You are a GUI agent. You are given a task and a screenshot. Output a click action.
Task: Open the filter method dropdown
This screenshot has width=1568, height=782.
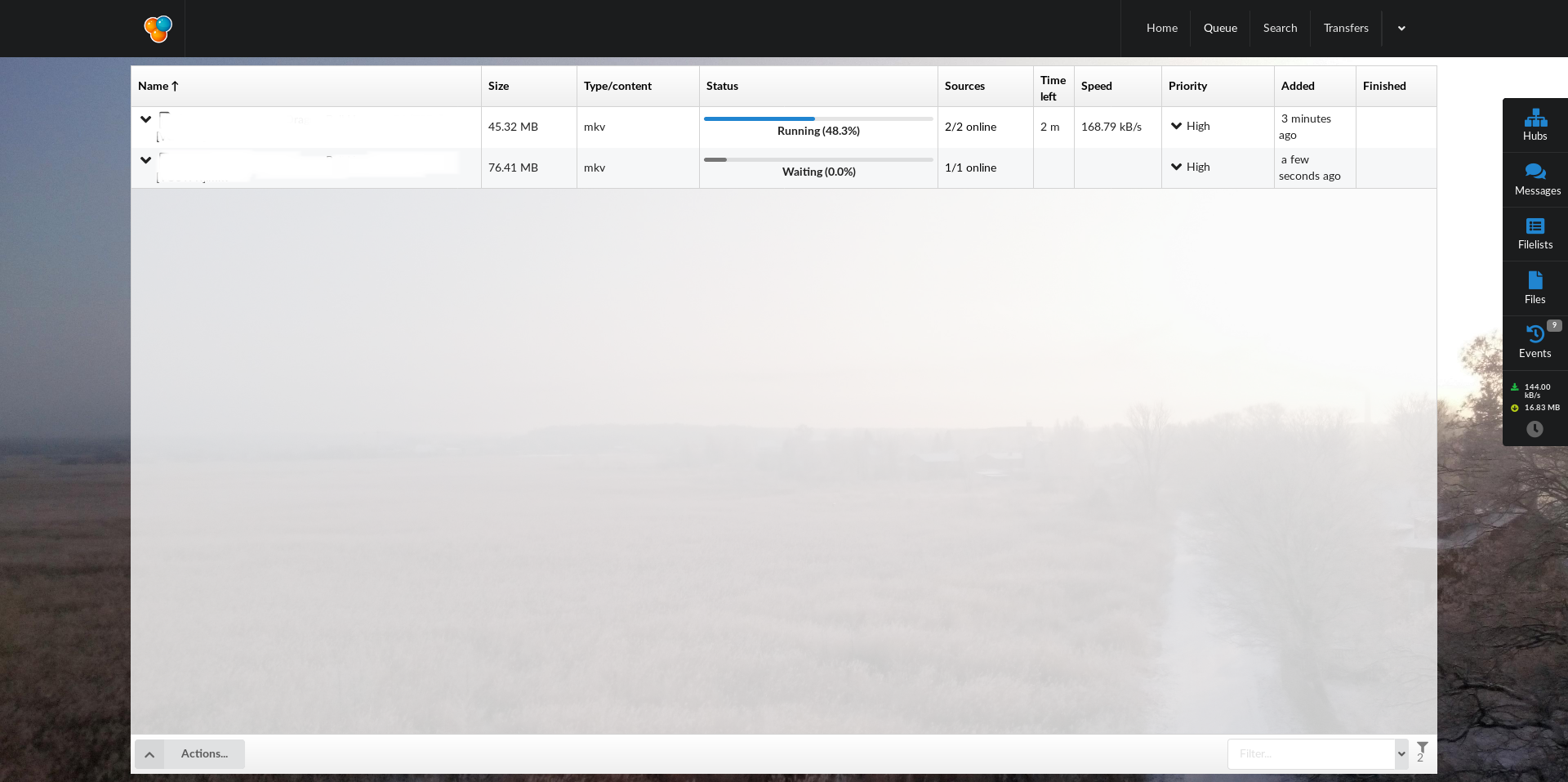(x=1403, y=753)
